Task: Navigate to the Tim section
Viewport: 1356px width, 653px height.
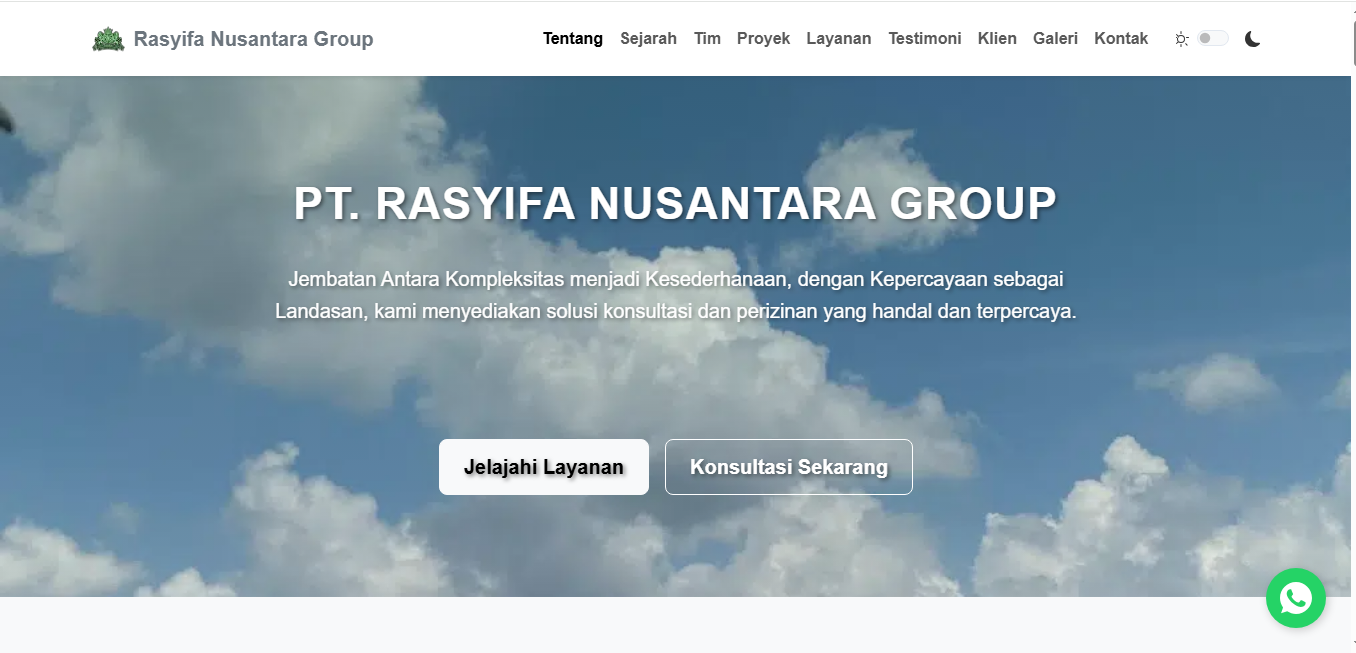Action: (707, 39)
